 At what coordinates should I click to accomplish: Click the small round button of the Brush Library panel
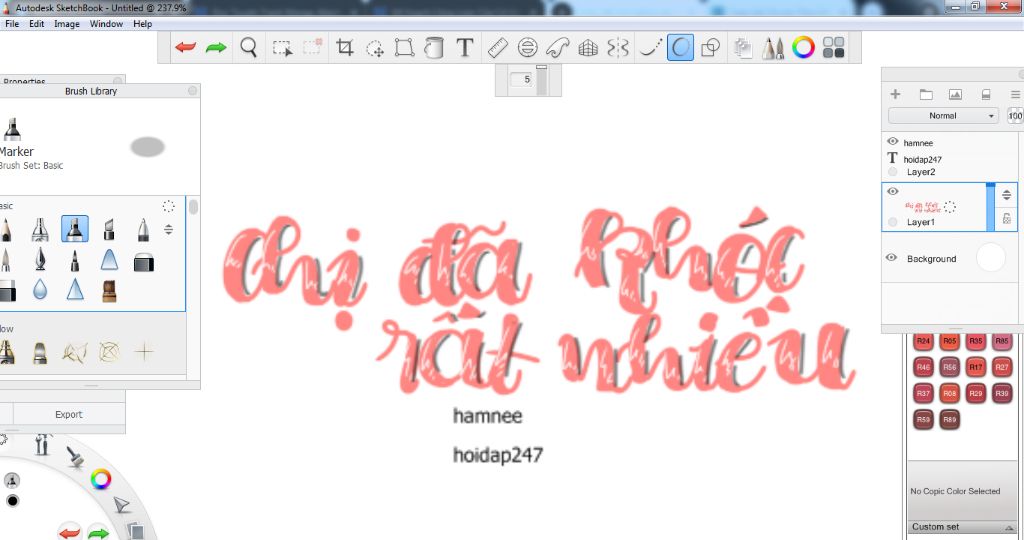[x=192, y=91]
